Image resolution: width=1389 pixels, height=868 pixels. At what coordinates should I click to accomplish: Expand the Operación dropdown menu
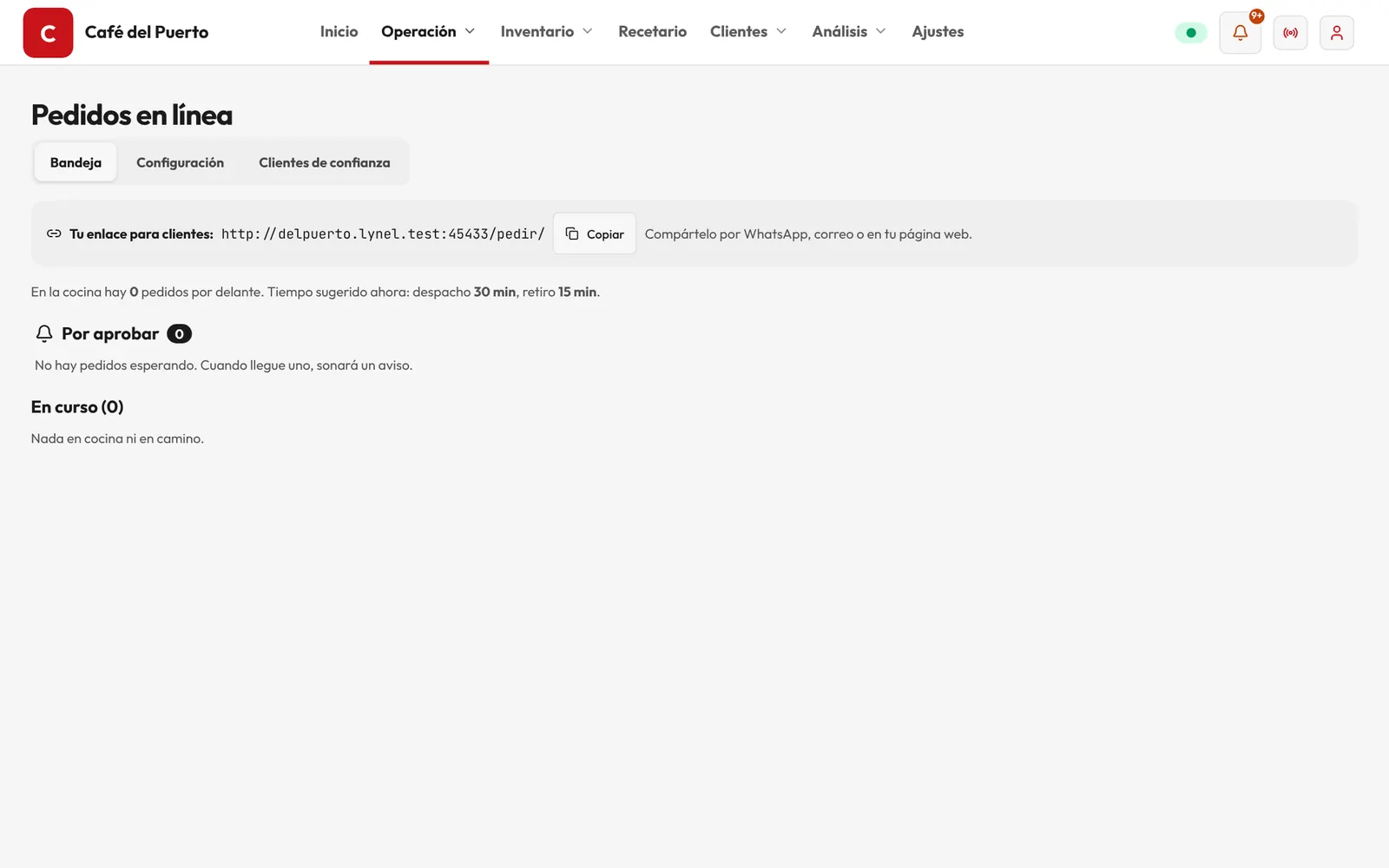pyautogui.click(x=429, y=32)
